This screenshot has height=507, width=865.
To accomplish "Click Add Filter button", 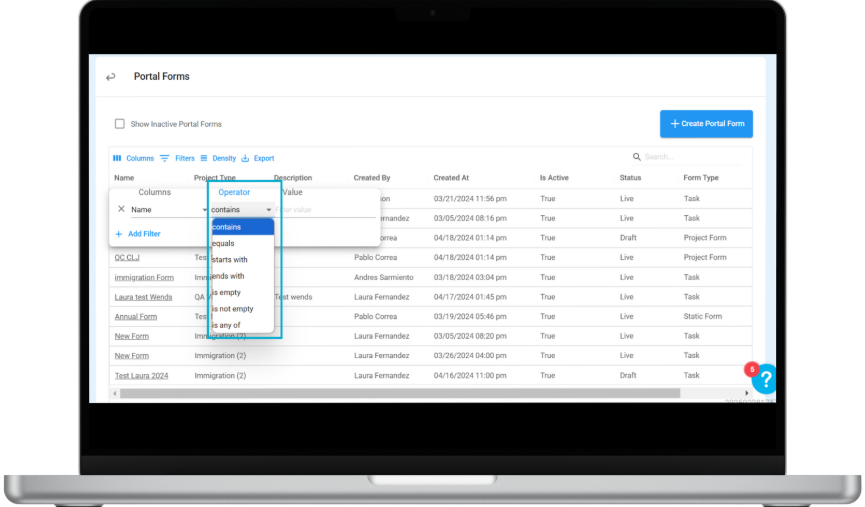I will coord(138,234).
